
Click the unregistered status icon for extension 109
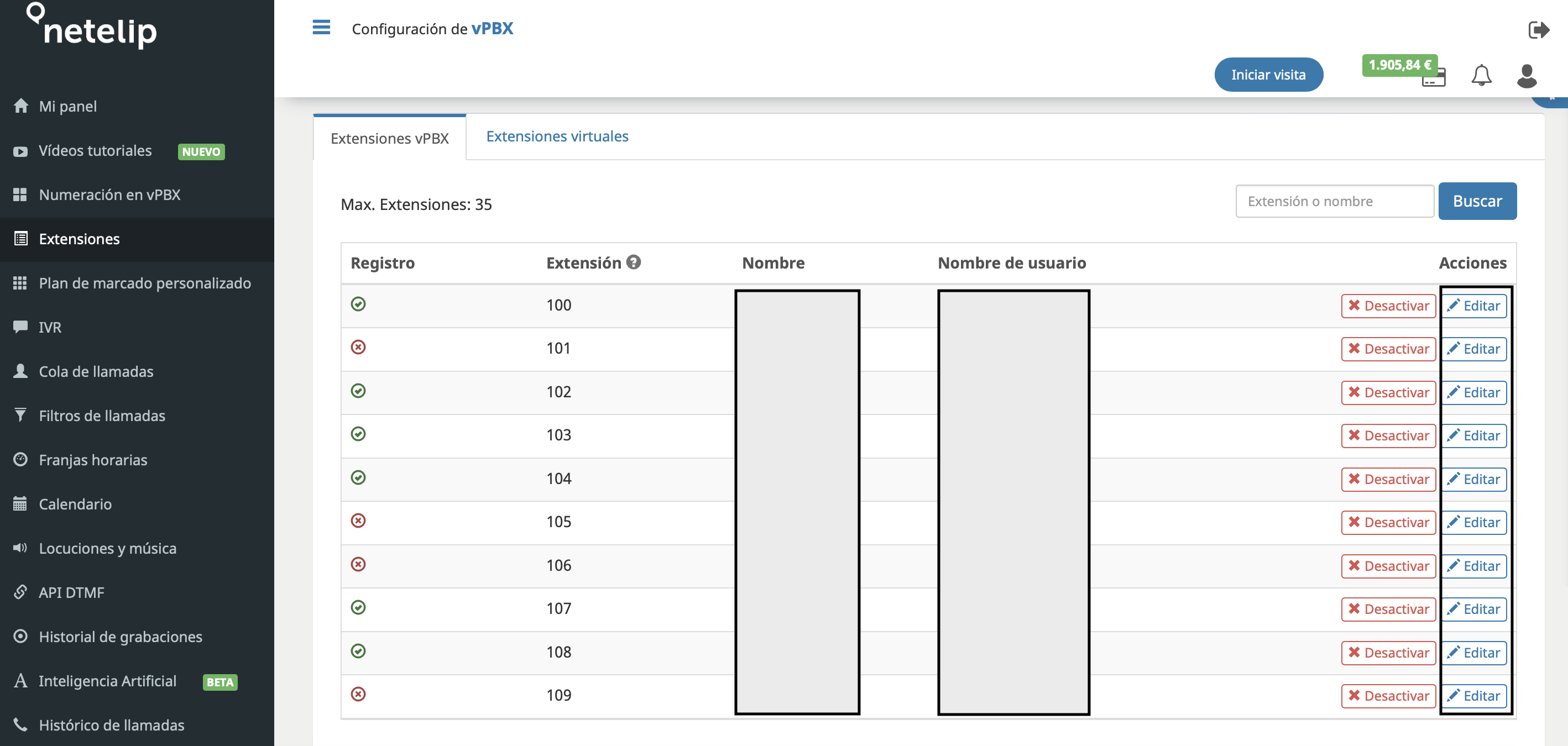358,694
